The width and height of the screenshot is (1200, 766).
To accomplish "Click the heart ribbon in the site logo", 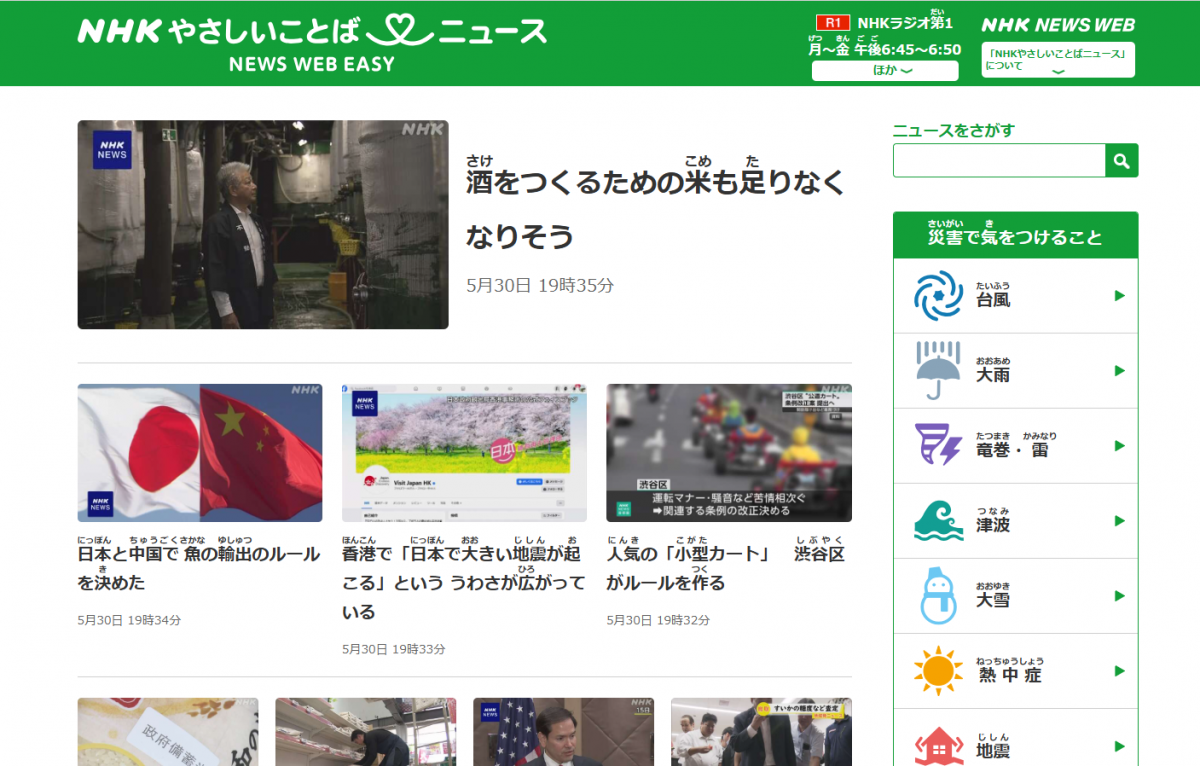I will click(400, 31).
